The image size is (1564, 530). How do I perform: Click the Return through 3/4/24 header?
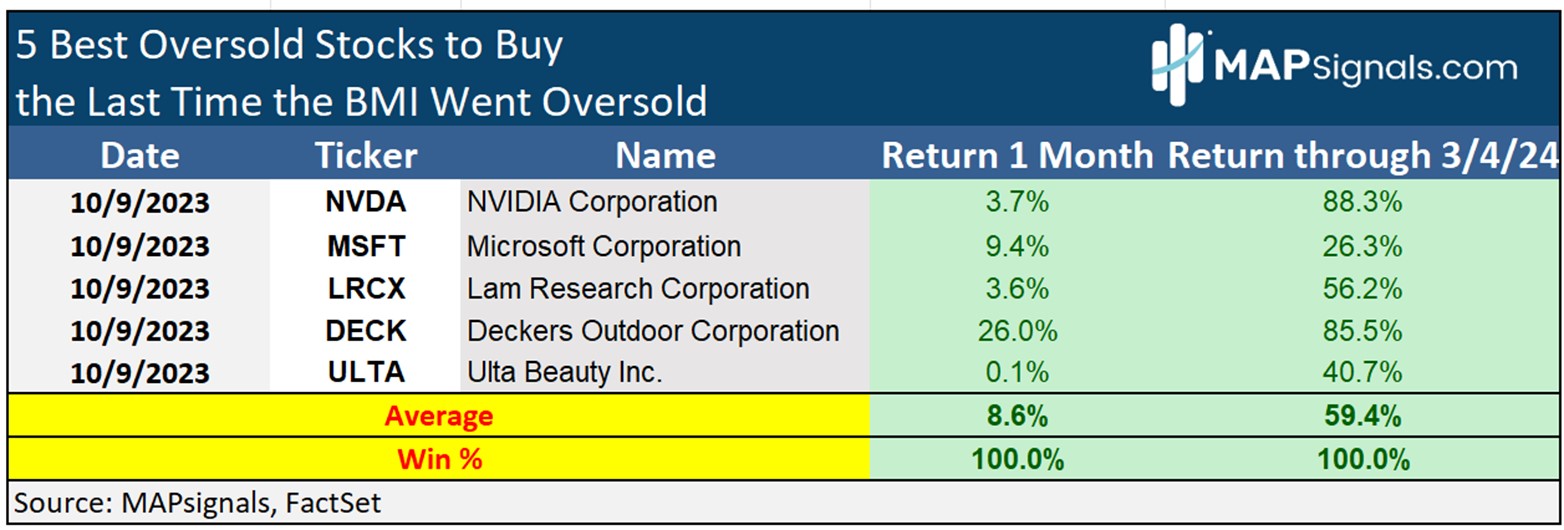(1364, 155)
